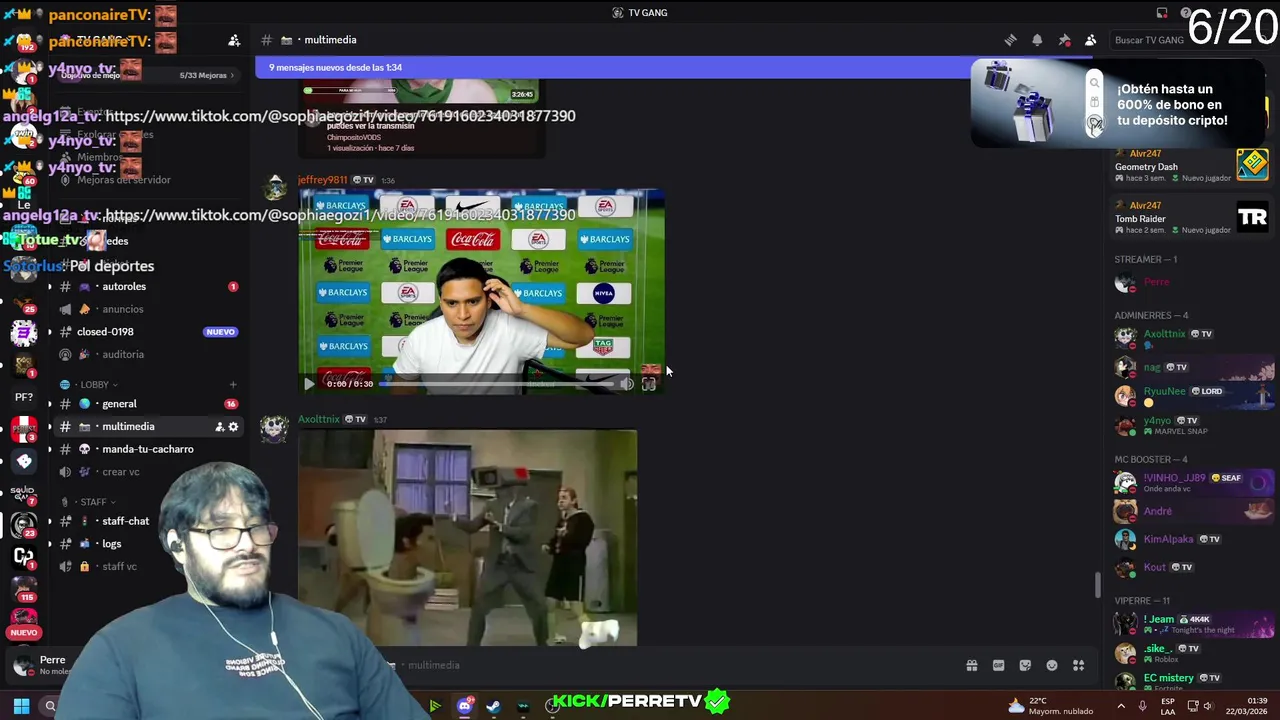
Task: Open the sticker picker
Action: [x=1025, y=665]
